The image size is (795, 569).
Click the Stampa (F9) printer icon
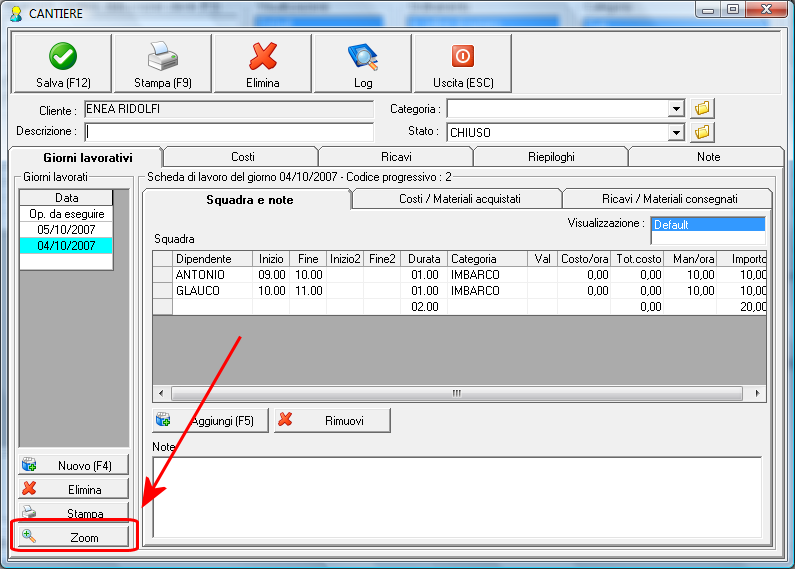[163, 56]
